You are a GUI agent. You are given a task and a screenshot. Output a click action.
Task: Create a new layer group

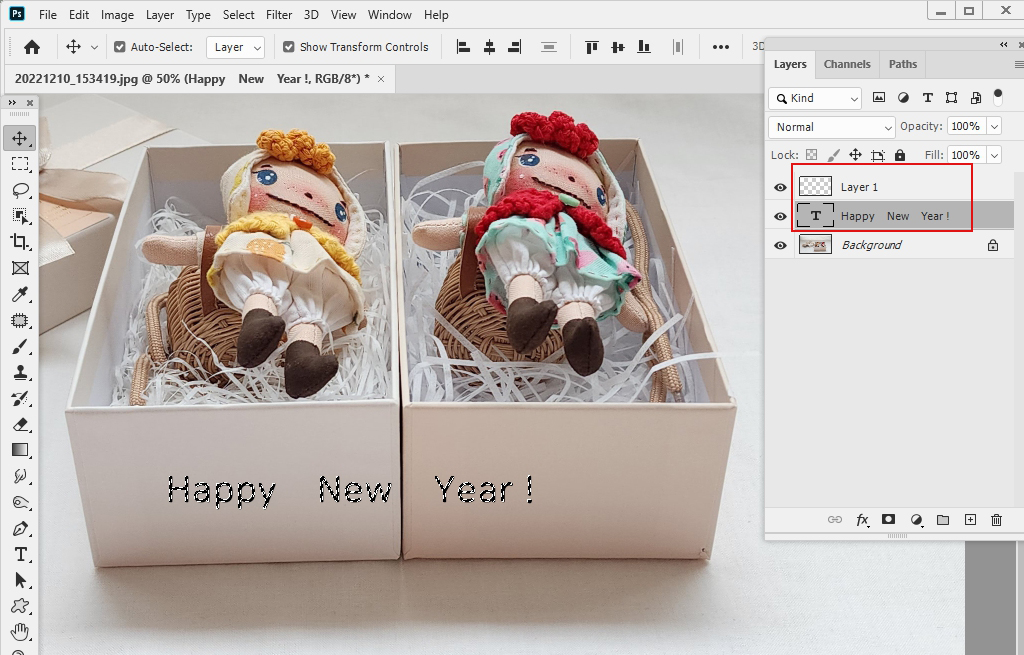pos(942,520)
